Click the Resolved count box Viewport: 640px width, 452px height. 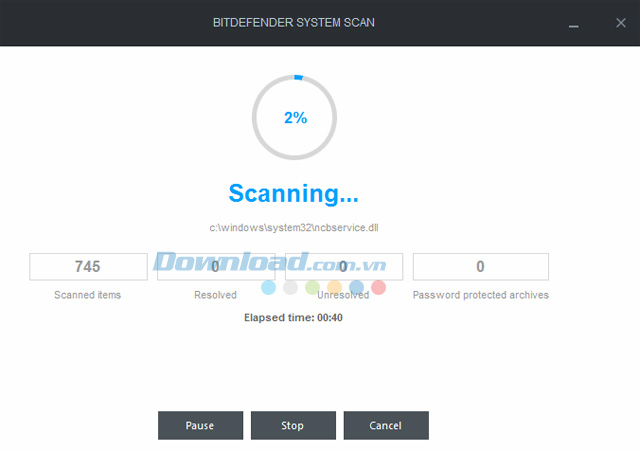pyautogui.click(x=216, y=267)
